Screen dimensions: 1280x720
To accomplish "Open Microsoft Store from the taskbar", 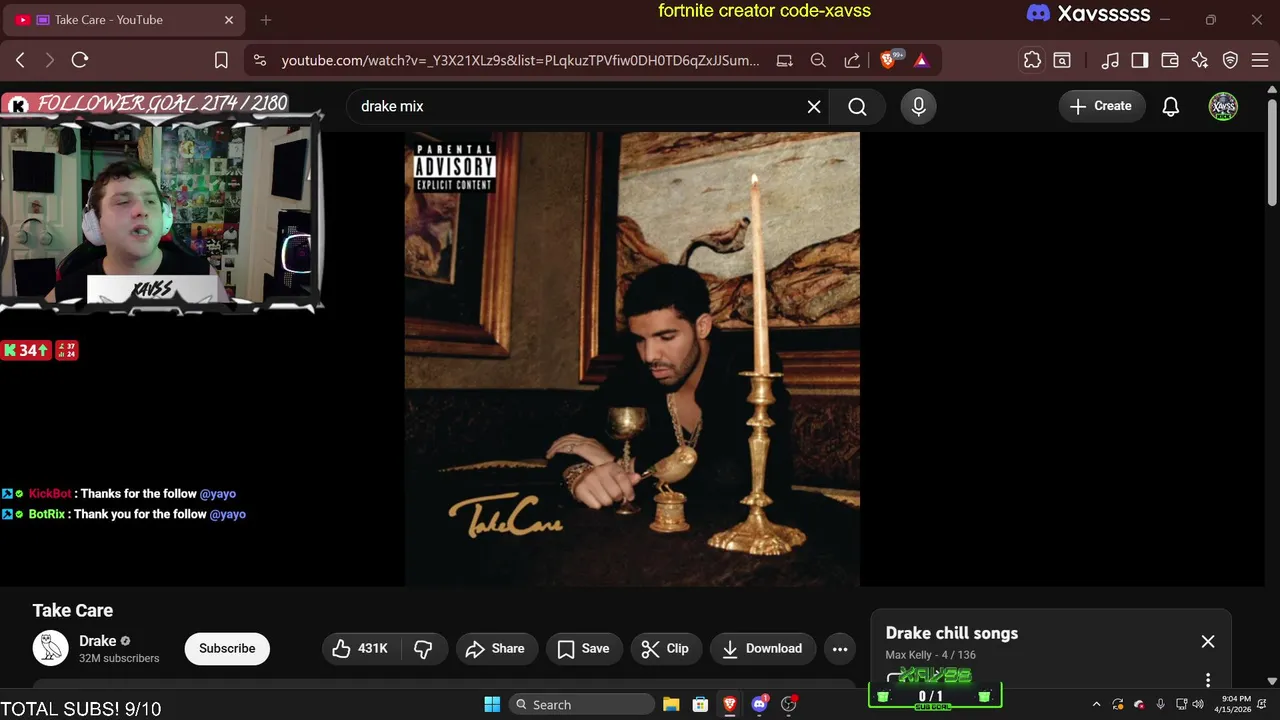I will point(701,704).
